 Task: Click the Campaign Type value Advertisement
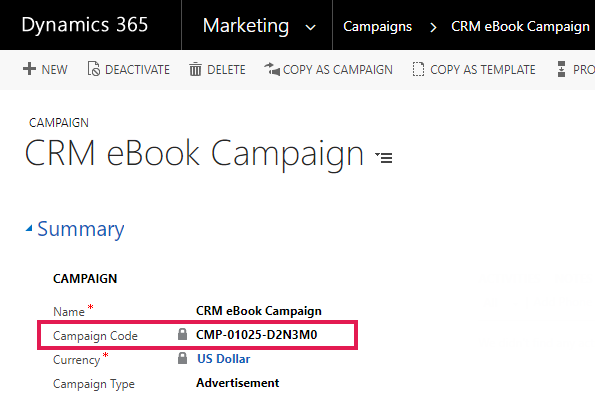(238, 383)
